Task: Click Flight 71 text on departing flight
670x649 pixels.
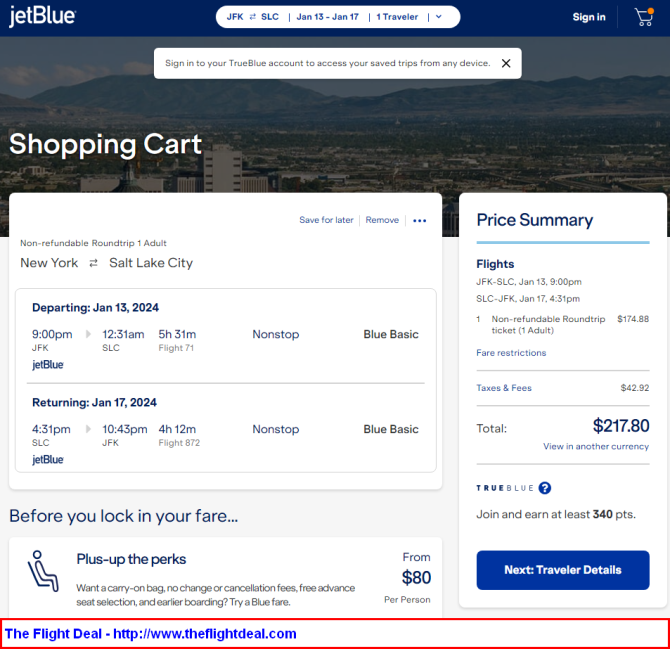Action: click(176, 348)
